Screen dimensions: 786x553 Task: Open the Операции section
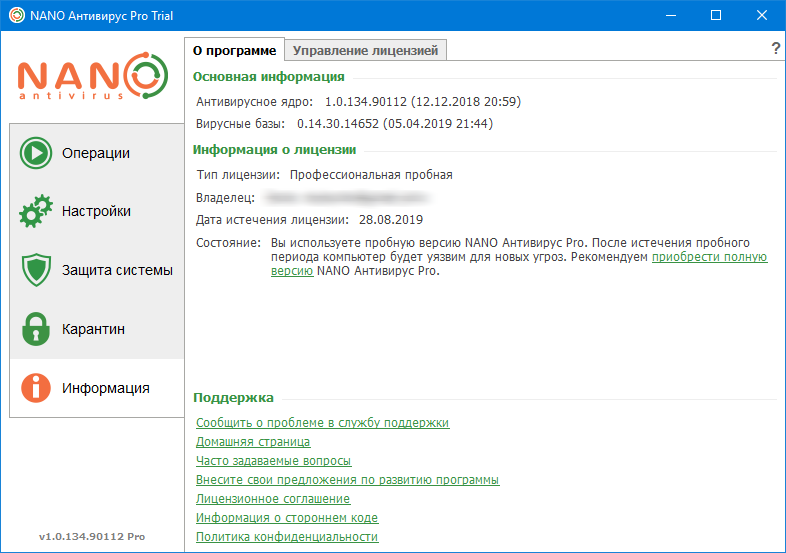point(96,153)
